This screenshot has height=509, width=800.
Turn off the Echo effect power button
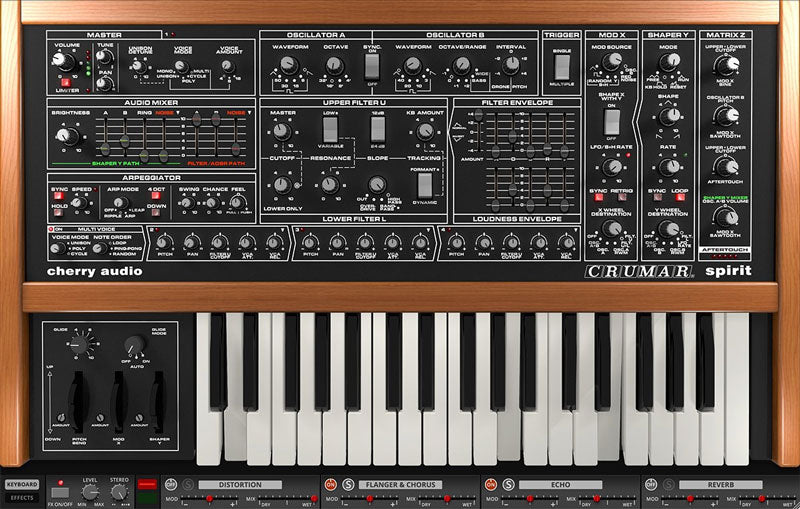(490, 484)
